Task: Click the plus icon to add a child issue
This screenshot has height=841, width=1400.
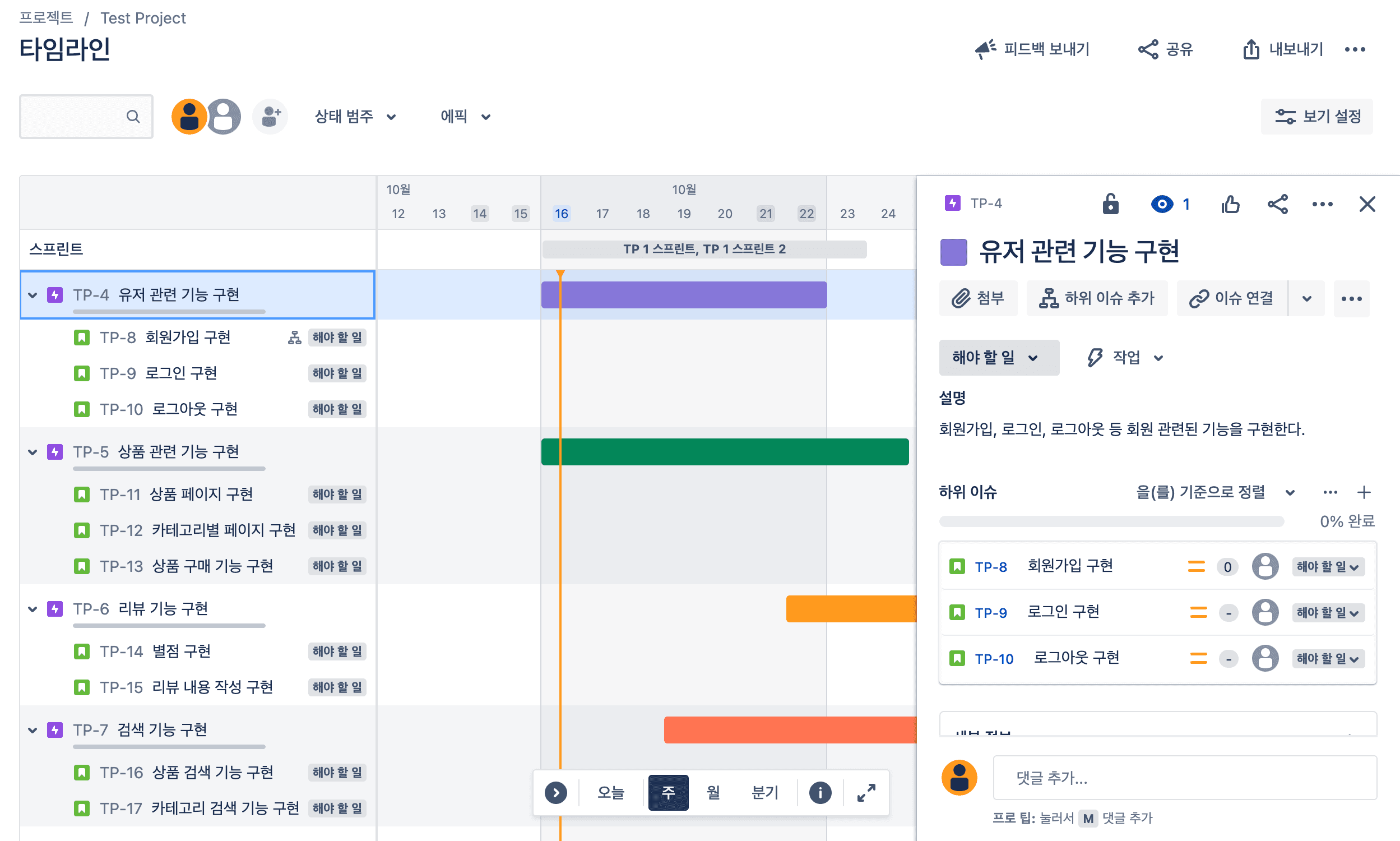Action: 1364,492
